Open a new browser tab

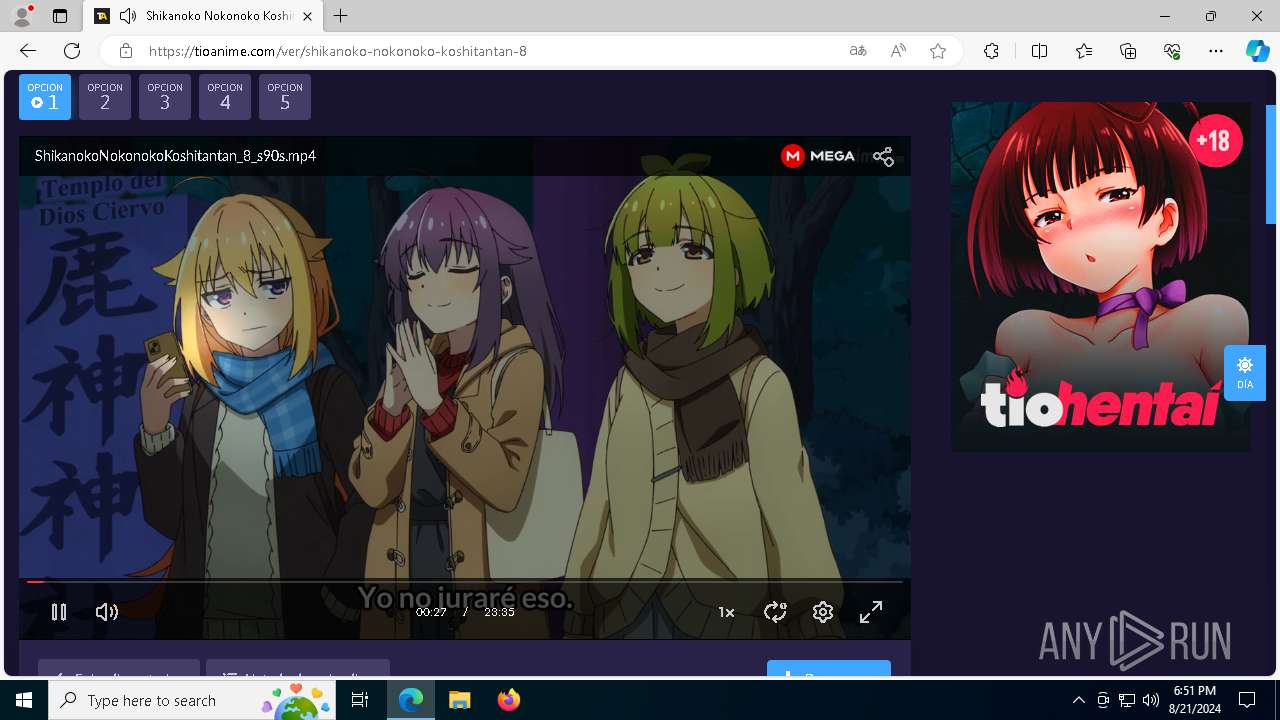point(341,16)
